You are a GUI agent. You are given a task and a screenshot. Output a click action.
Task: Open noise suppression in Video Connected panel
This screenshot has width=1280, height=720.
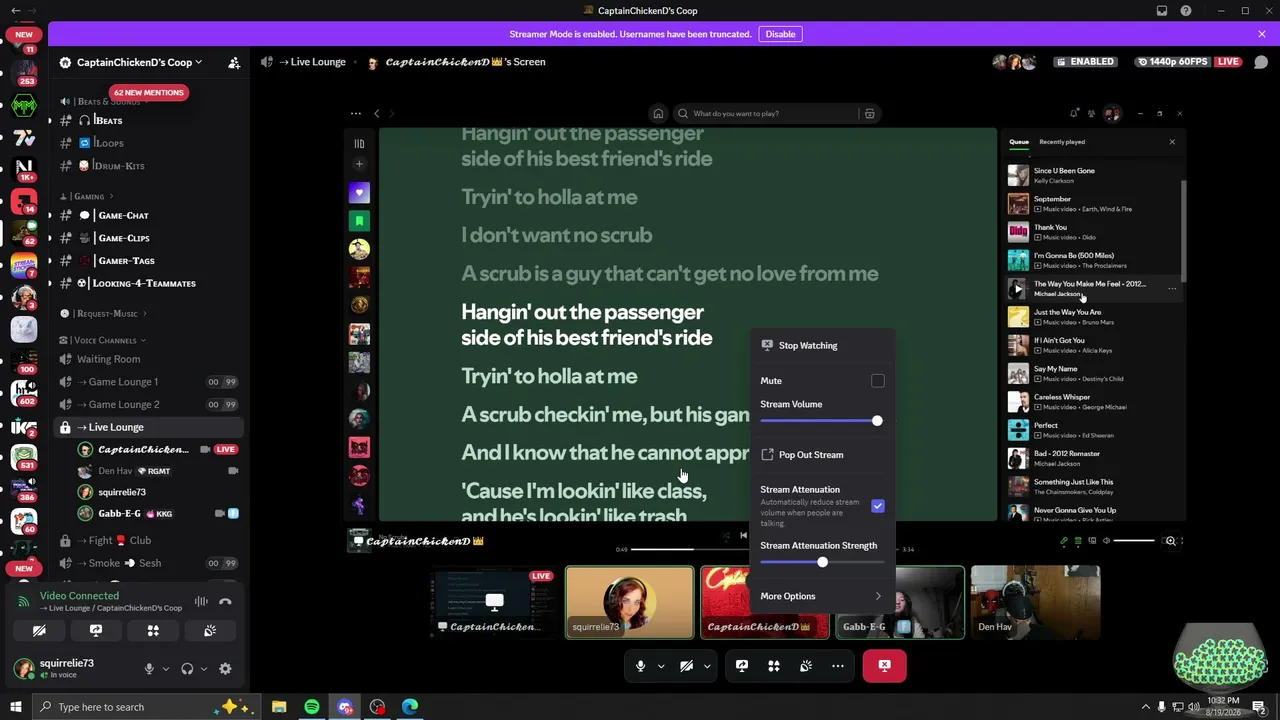click(x=201, y=602)
